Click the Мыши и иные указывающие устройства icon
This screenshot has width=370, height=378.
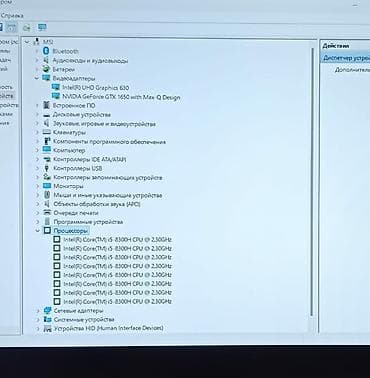(47, 195)
